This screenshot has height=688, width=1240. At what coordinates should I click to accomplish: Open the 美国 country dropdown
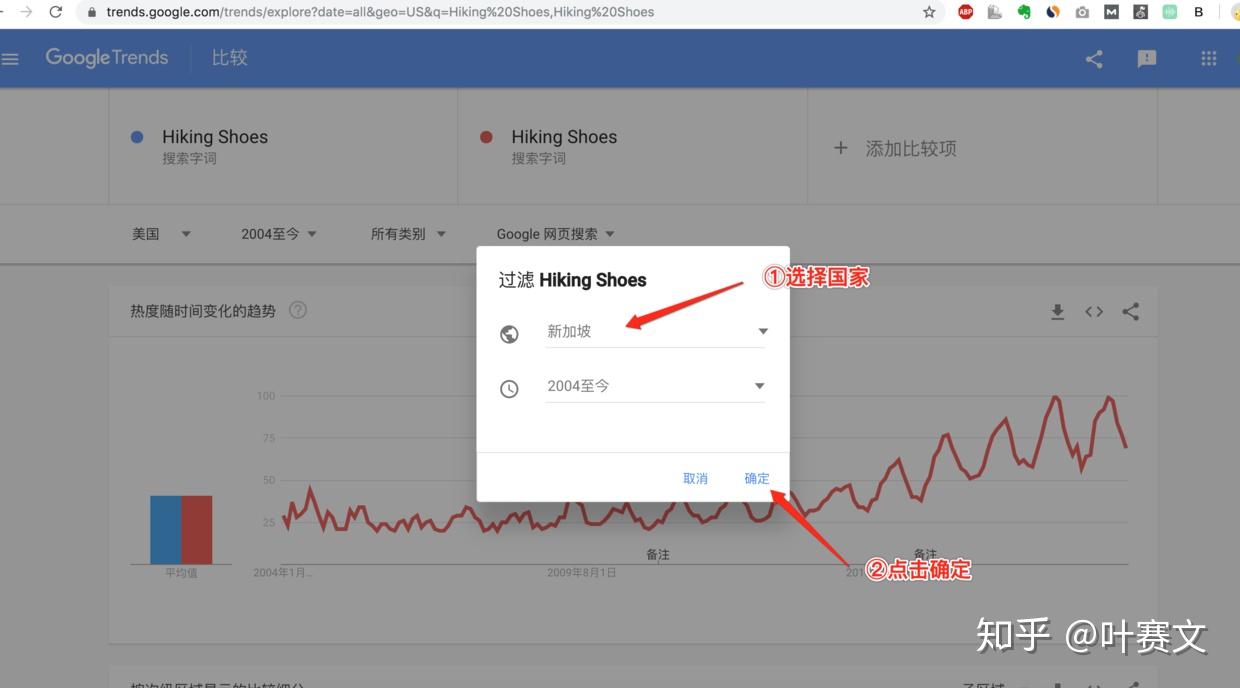tap(161, 234)
